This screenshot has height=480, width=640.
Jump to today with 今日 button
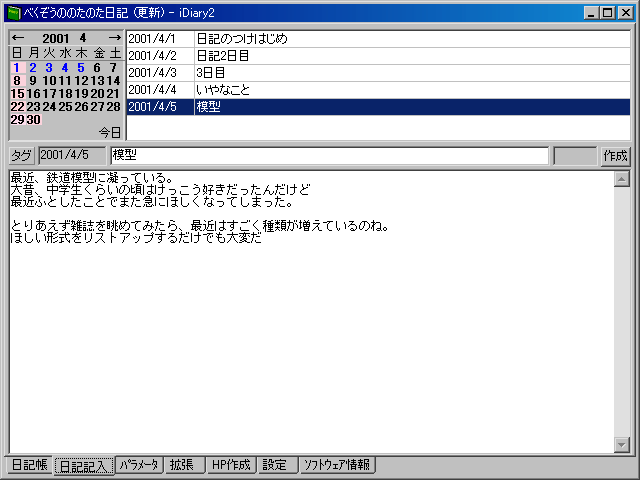click(x=109, y=132)
